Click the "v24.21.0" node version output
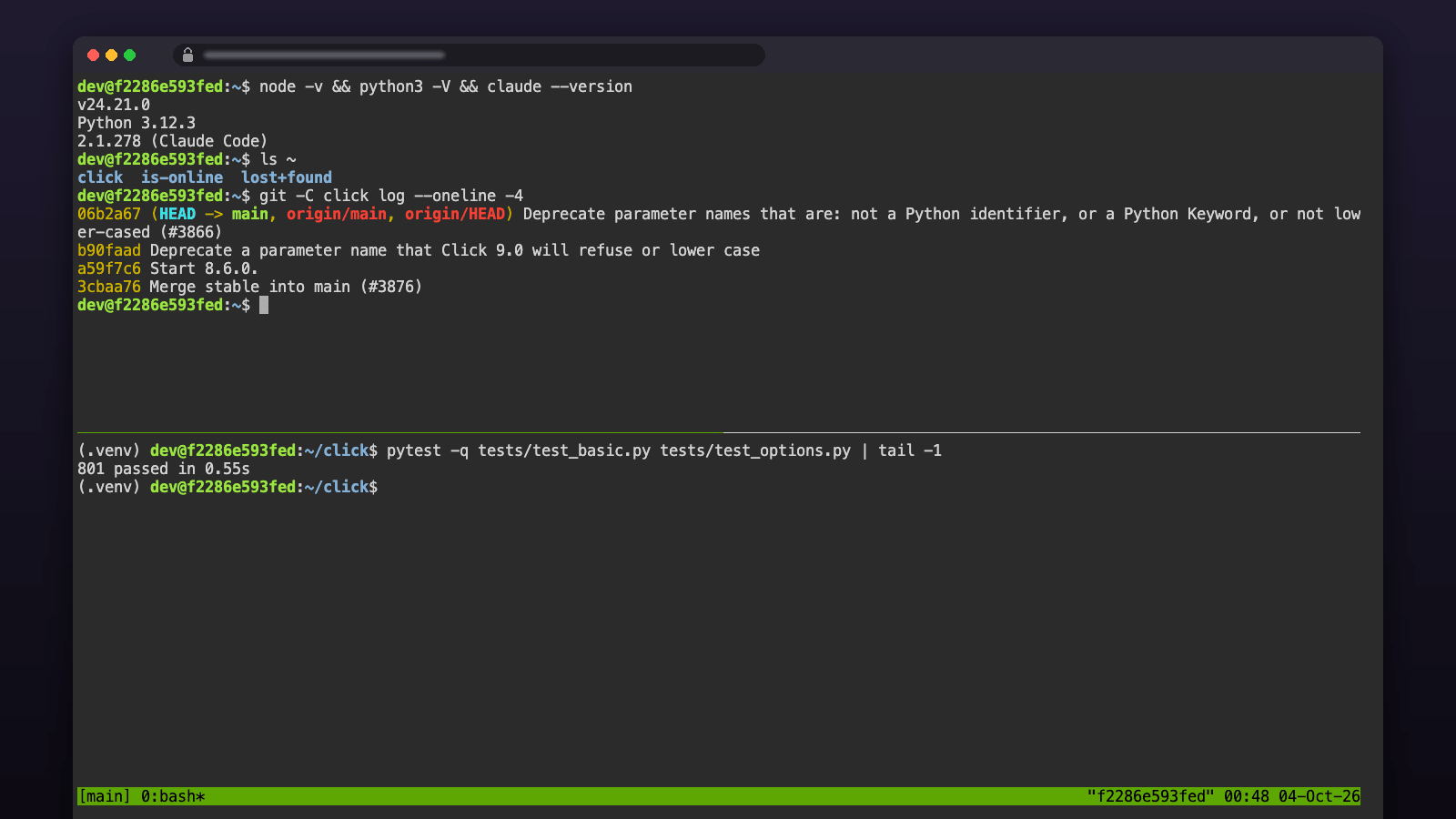Viewport: 1456px width, 819px height. pos(114,105)
